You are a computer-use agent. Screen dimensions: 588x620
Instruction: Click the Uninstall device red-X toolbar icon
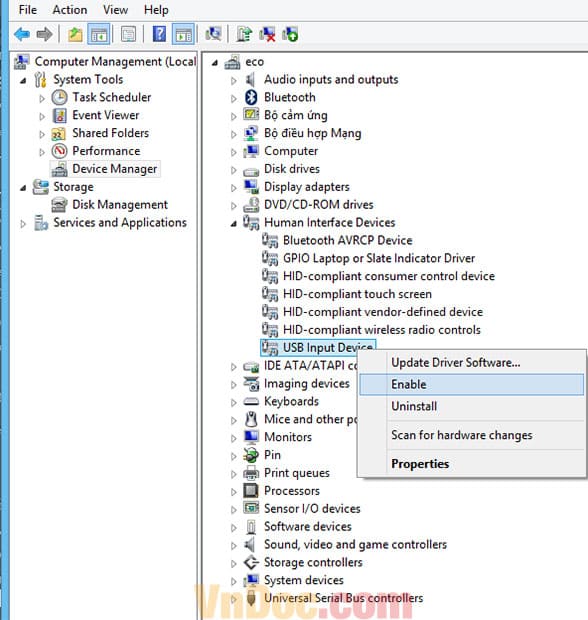pyautogui.click(x=267, y=34)
